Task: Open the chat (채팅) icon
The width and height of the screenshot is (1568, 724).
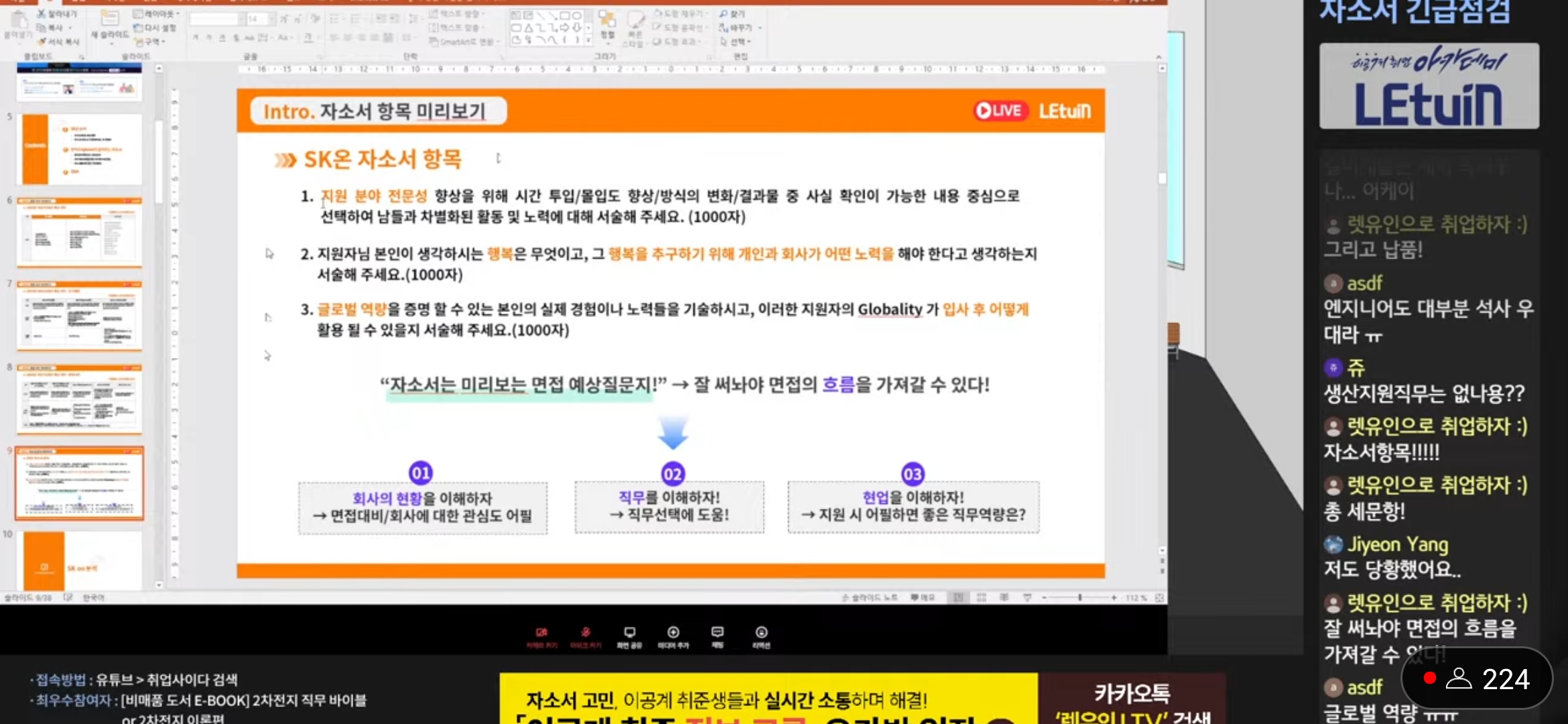Action: [717, 632]
